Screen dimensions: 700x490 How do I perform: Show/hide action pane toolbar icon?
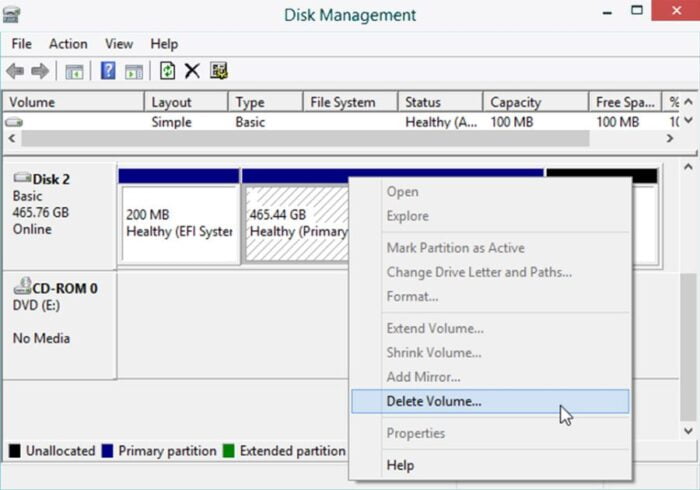click(133, 71)
